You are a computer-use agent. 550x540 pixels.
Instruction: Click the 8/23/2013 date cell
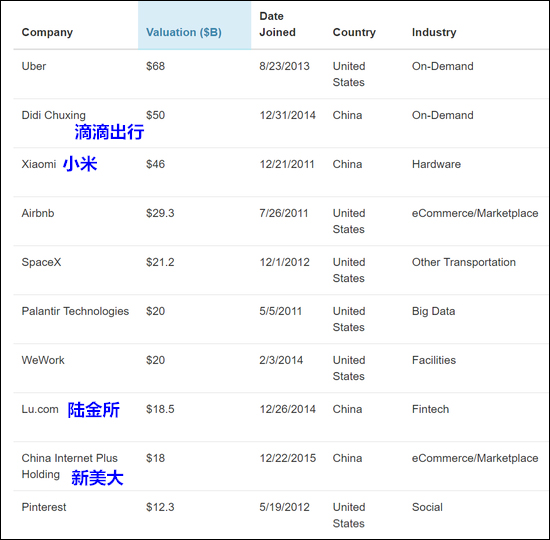coord(284,66)
